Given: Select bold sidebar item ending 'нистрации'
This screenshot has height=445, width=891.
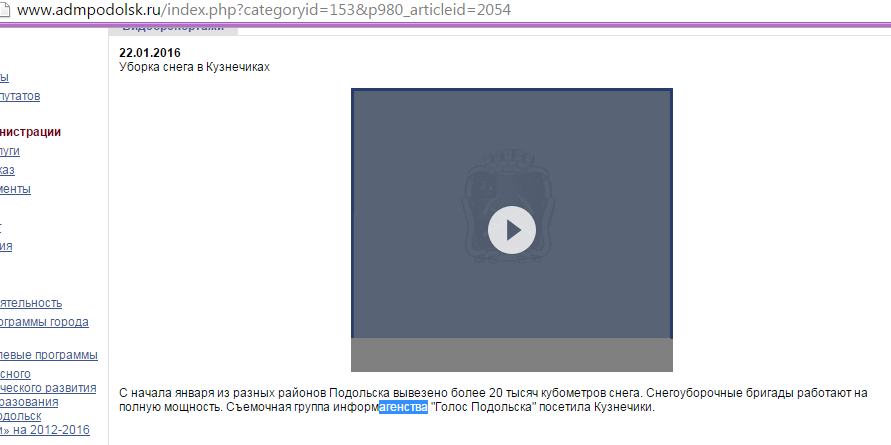Looking at the screenshot, I should coord(30,131).
